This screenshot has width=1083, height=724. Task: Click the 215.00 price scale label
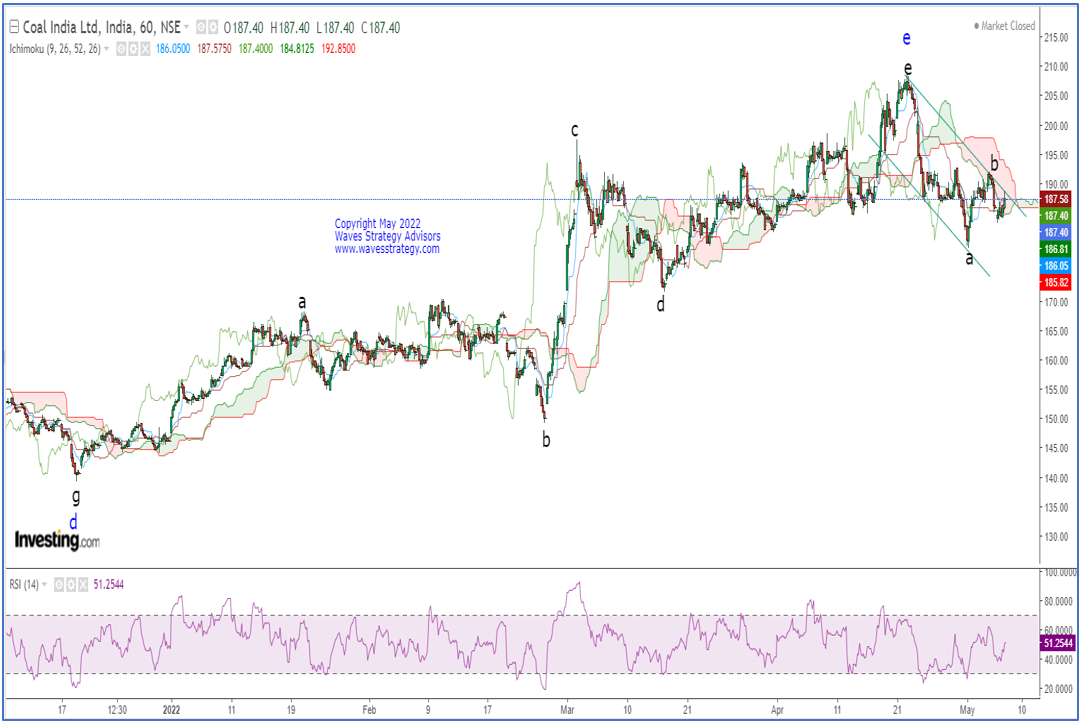pyautogui.click(x=1055, y=37)
